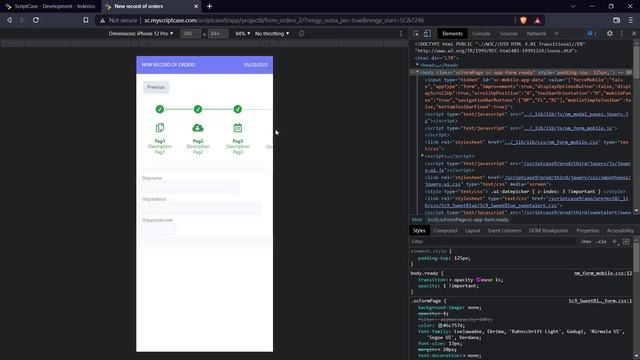Open the Brave Shields lion icon
Image resolution: width=640 pixels, height=360 pixels.
(523, 20)
